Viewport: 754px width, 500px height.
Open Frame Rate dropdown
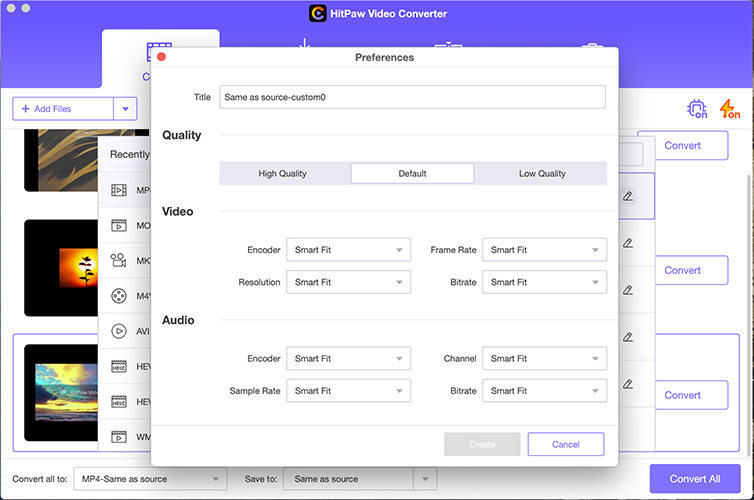(x=544, y=250)
